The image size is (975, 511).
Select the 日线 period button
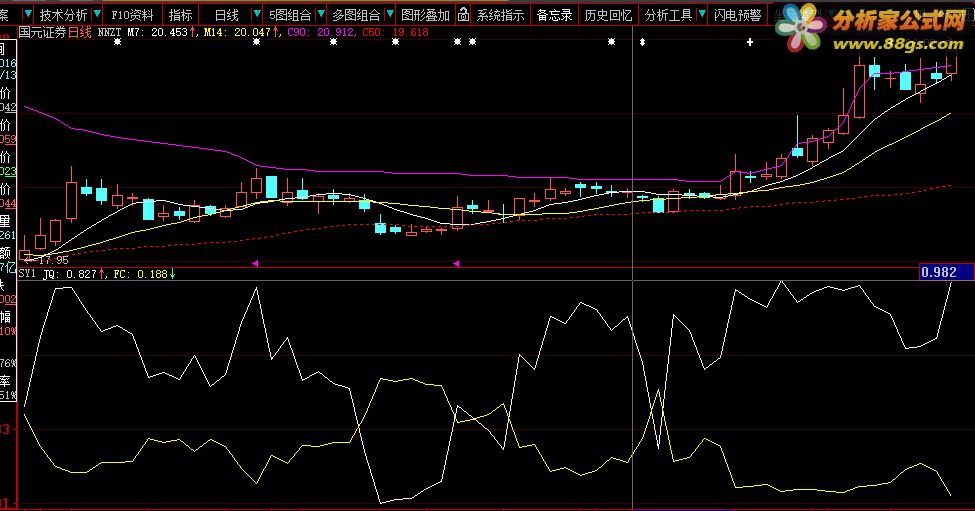pyautogui.click(x=226, y=15)
